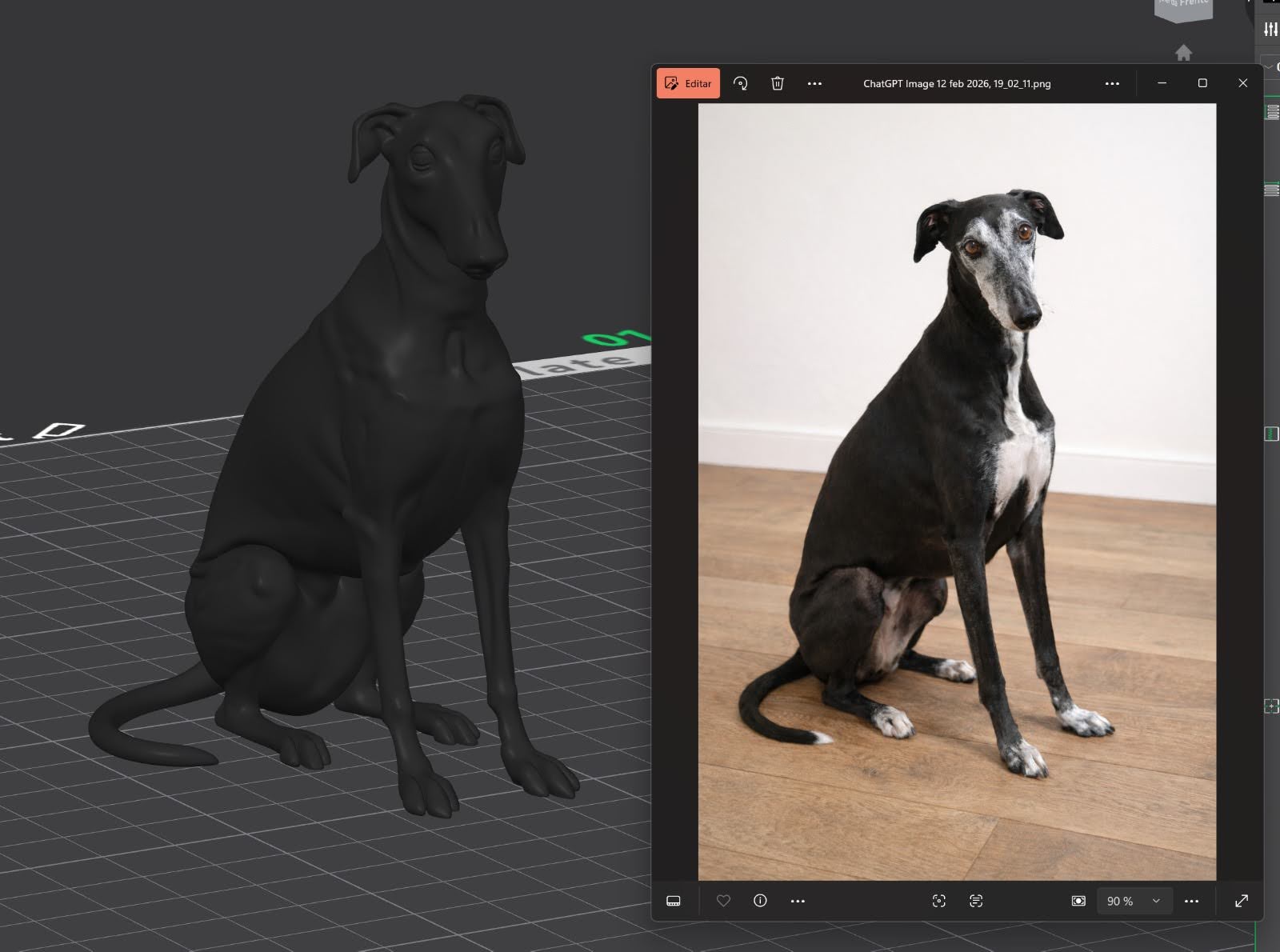Open the bottom-left ellipsis menu next to info
This screenshot has width=1280, height=952.
pos(798,901)
